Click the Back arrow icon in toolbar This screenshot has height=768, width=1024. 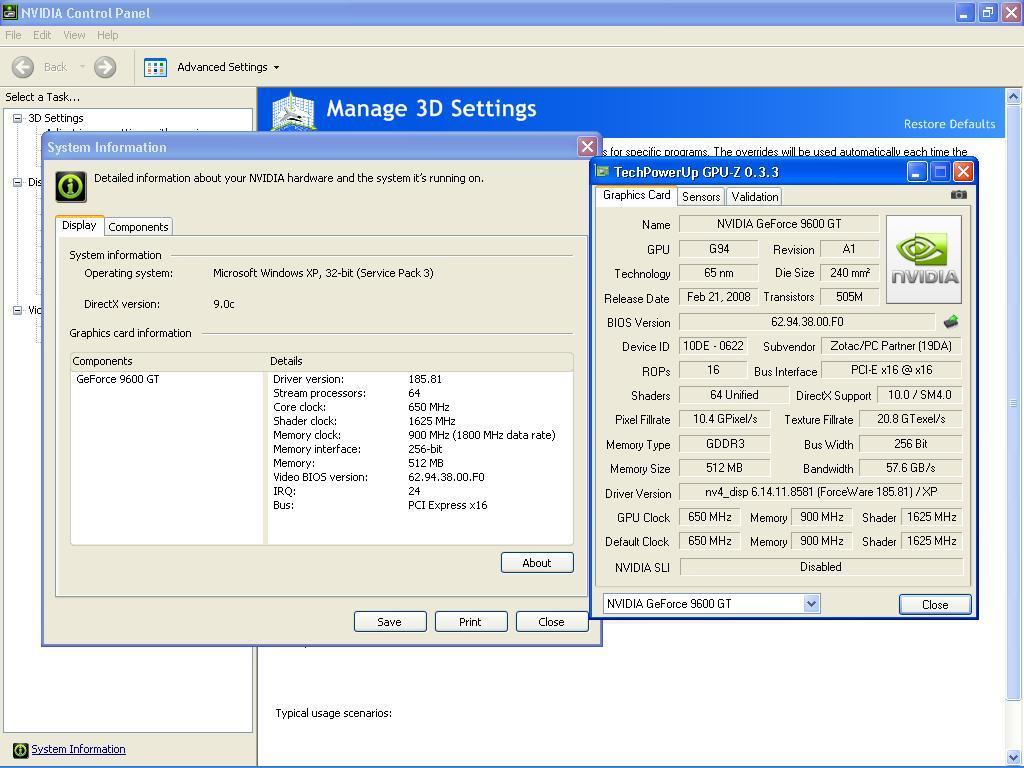point(23,67)
